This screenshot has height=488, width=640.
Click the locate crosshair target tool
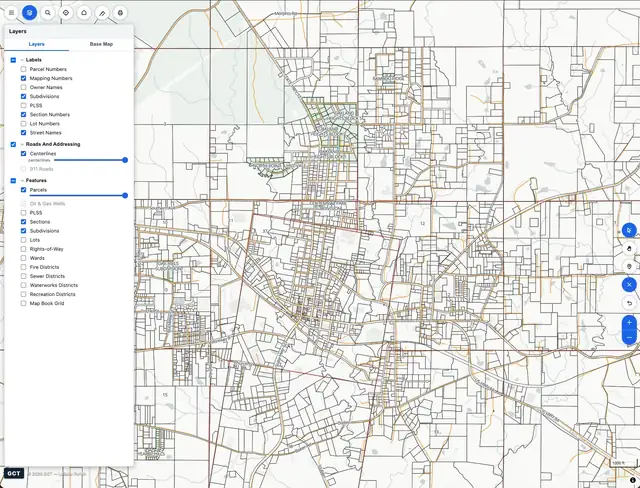tap(66, 13)
